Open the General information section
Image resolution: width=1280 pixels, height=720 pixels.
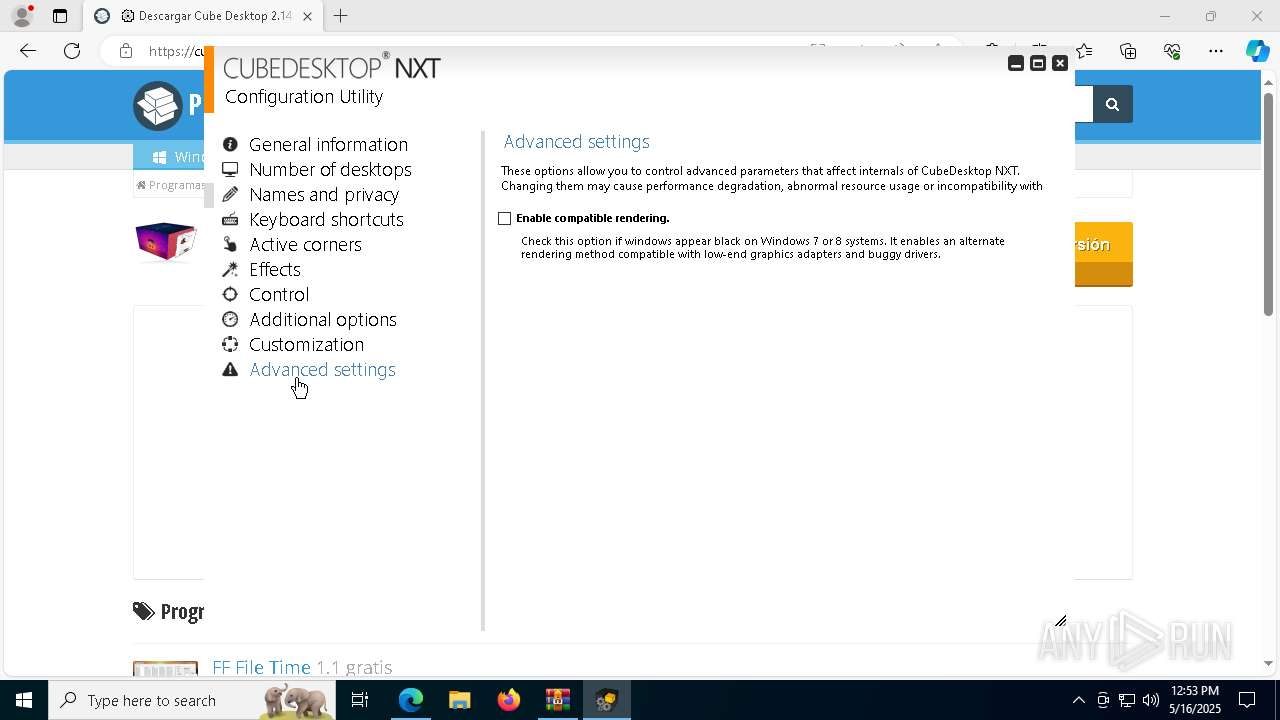[x=328, y=144]
